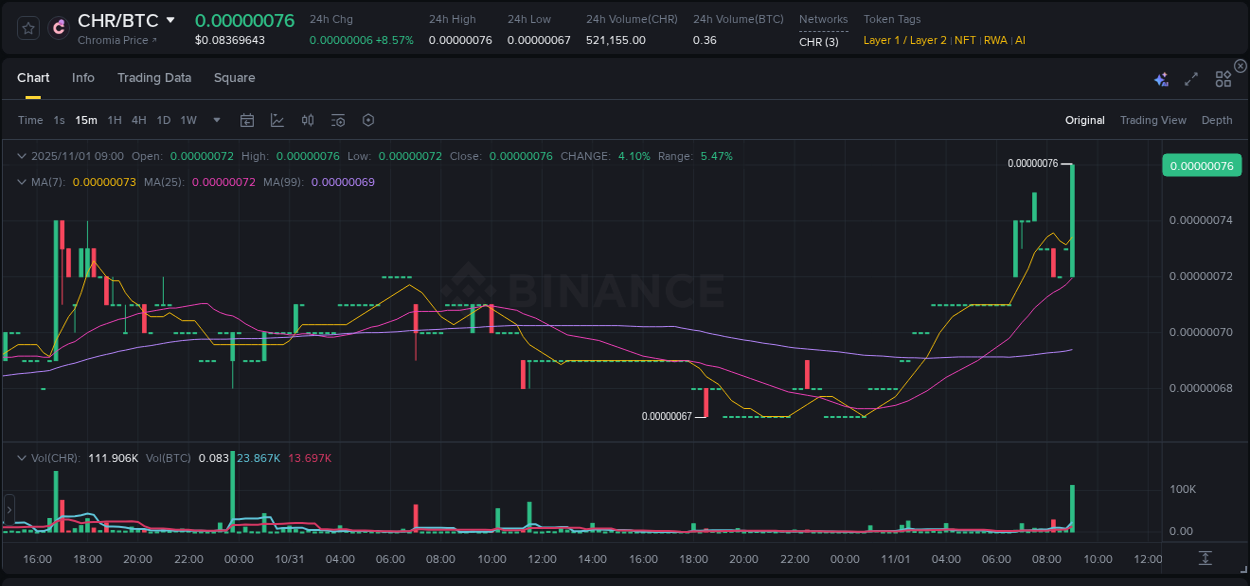1250x586 pixels.
Task: Open the Info tab
Action: pyautogui.click(x=83, y=78)
